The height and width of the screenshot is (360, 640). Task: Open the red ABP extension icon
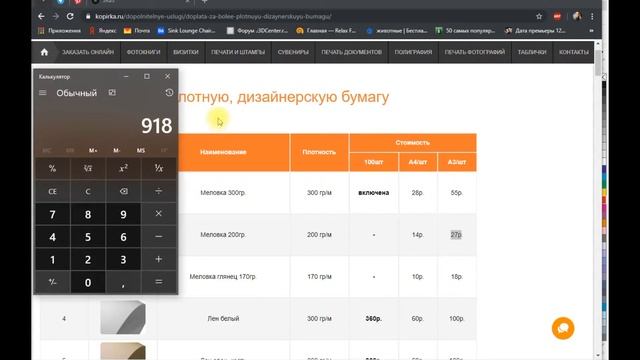557,16
